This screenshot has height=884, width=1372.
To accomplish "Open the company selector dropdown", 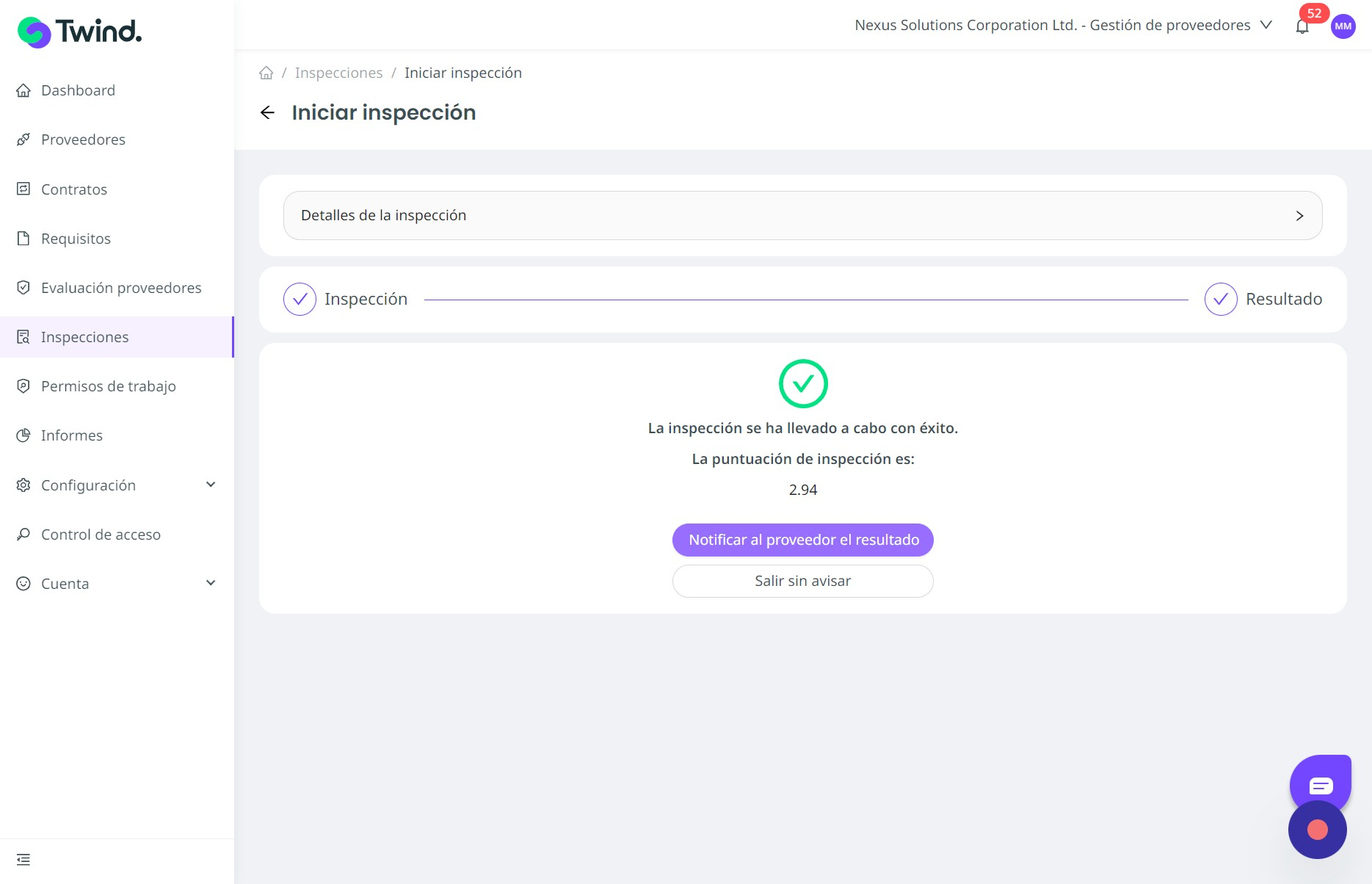I will pos(1062,26).
